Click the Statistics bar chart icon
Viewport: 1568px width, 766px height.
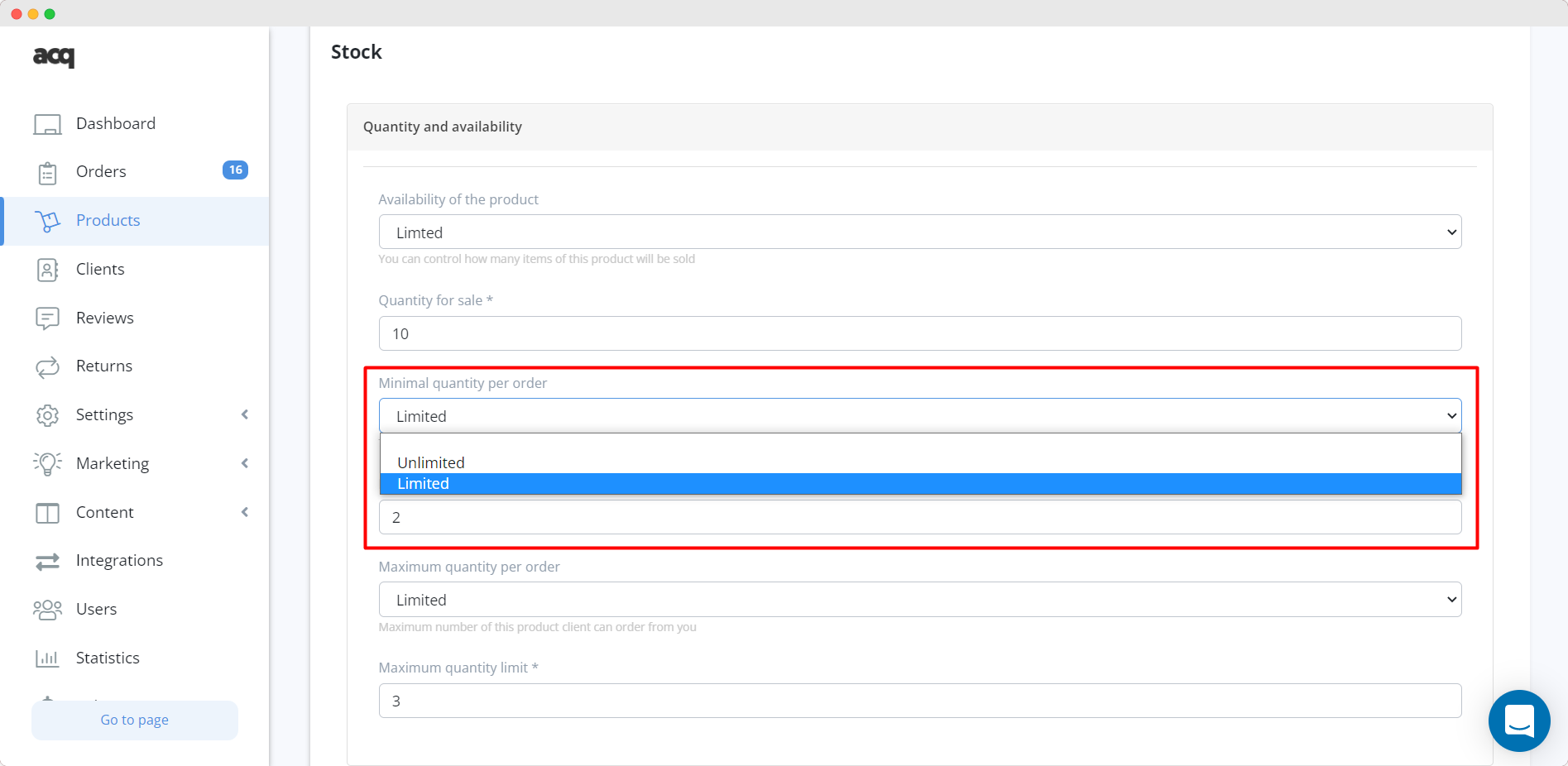pos(47,658)
